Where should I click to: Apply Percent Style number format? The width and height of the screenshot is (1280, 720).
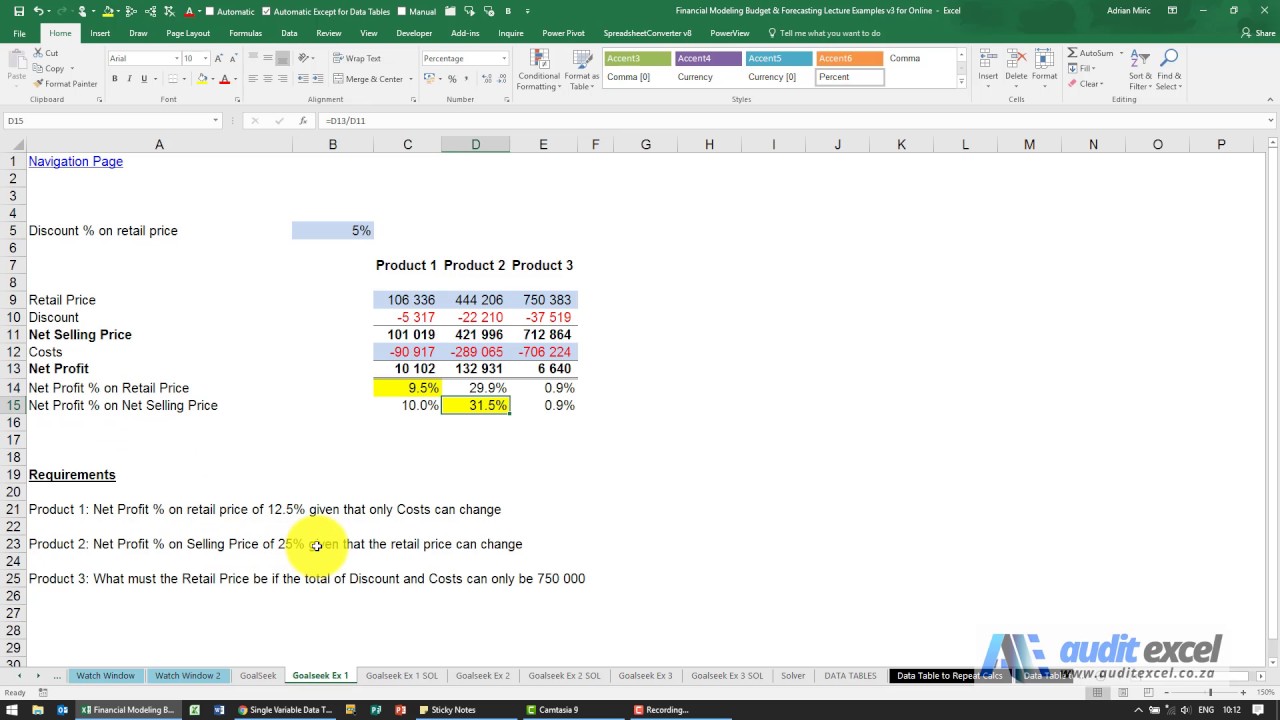pos(452,79)
